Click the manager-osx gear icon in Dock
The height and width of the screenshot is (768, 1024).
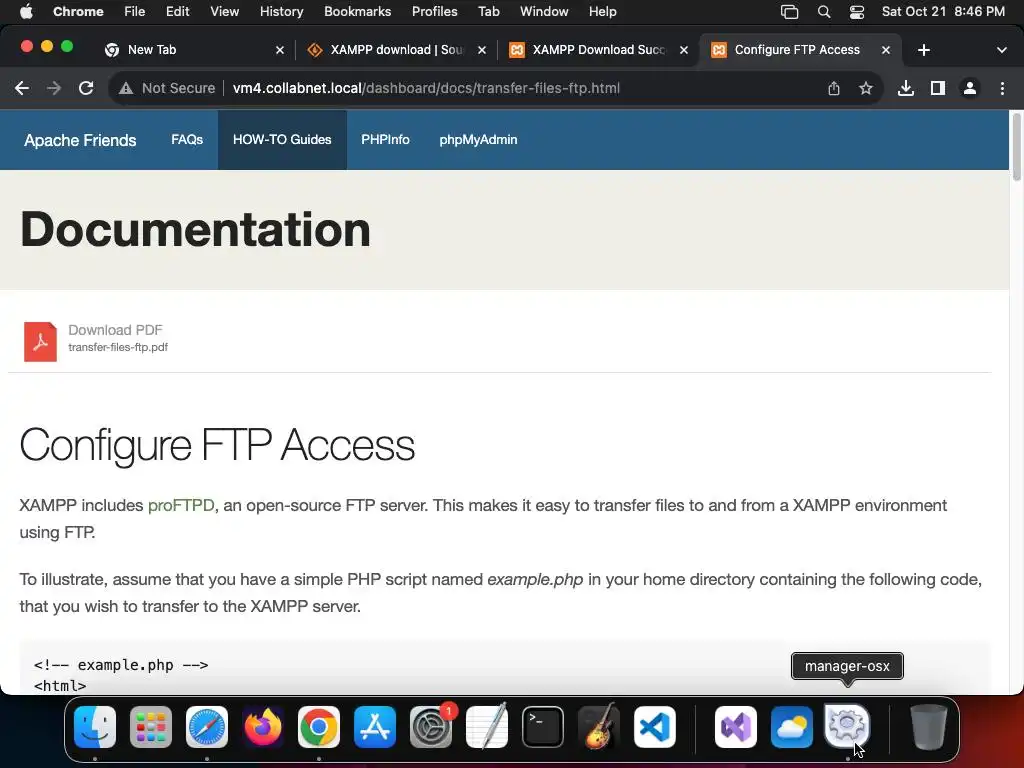click(847, 727)
